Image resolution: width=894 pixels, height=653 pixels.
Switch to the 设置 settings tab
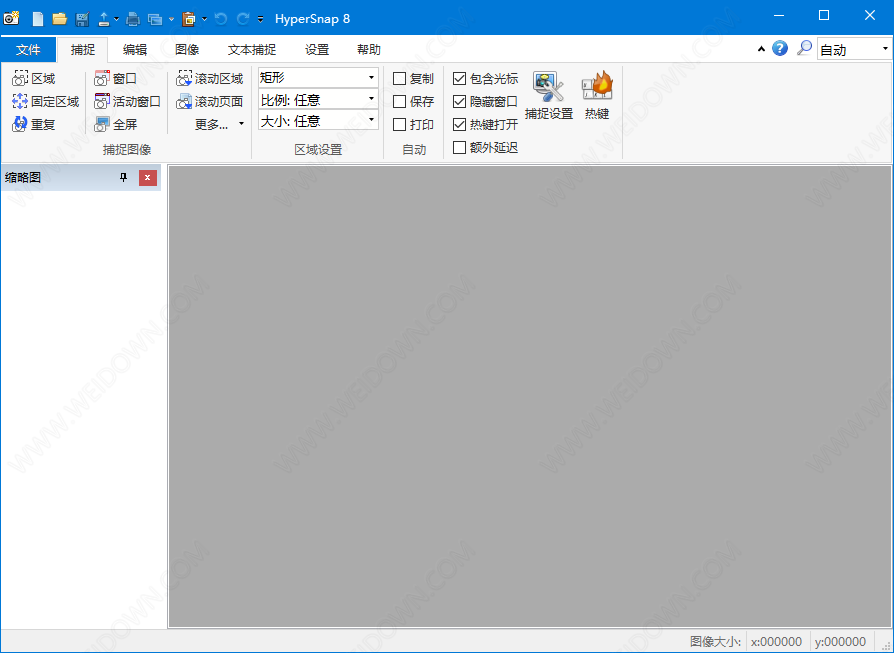pos(317,50)
